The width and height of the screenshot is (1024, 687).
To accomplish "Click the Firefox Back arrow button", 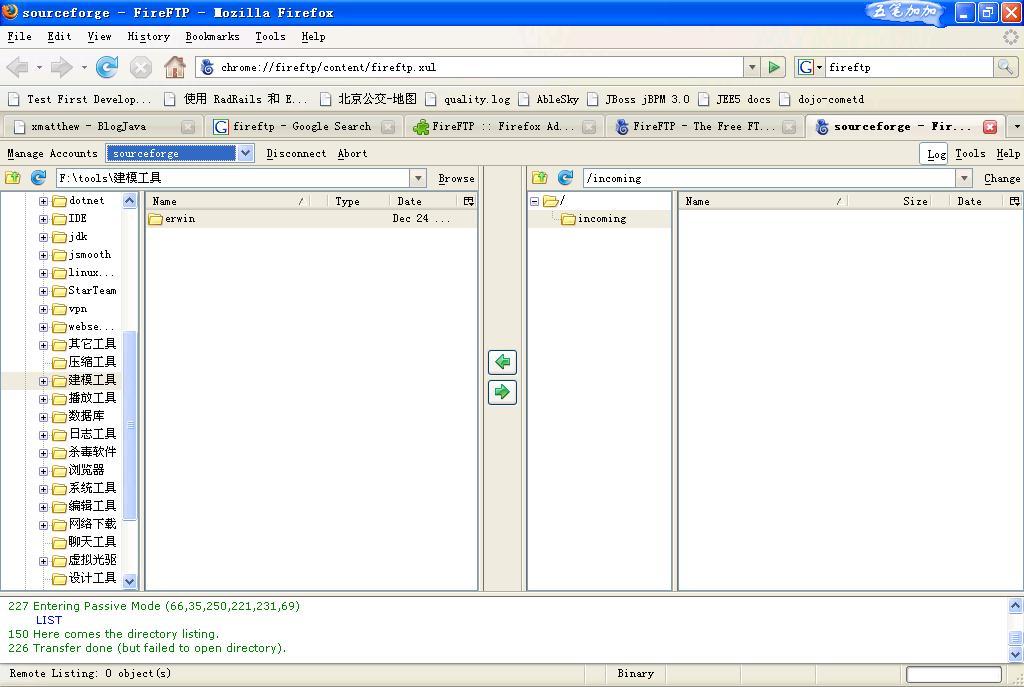I will point(18,67).
